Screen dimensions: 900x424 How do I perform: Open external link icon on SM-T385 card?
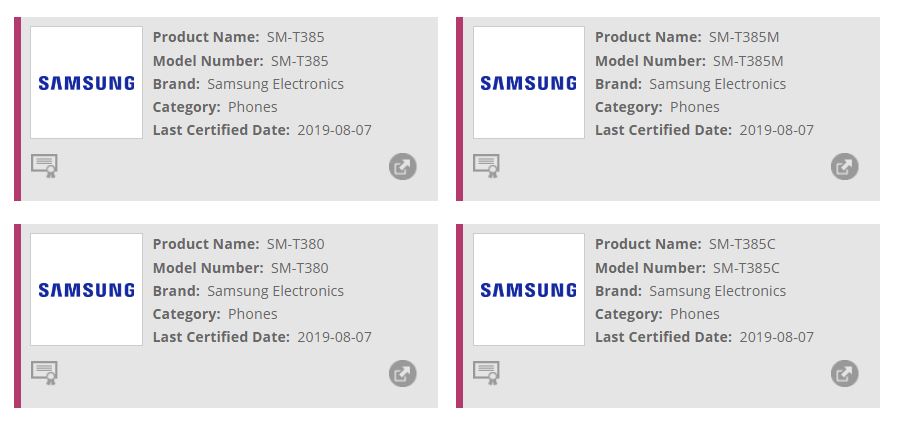pos(402,167)
